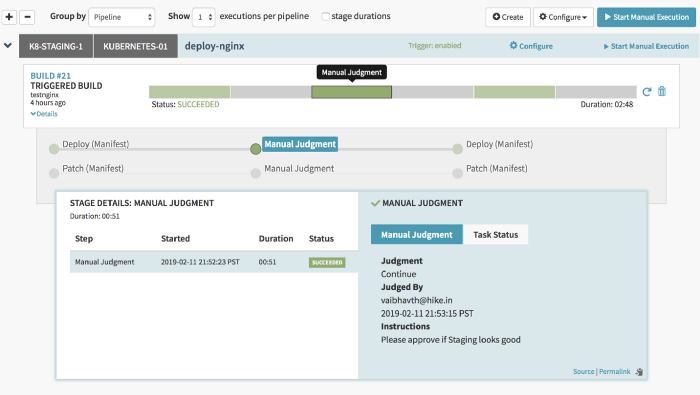Screen dimensions: 700x395
Task: Click the plus expand-all icon
Action: pyautogui.click(x=9, y=17)
